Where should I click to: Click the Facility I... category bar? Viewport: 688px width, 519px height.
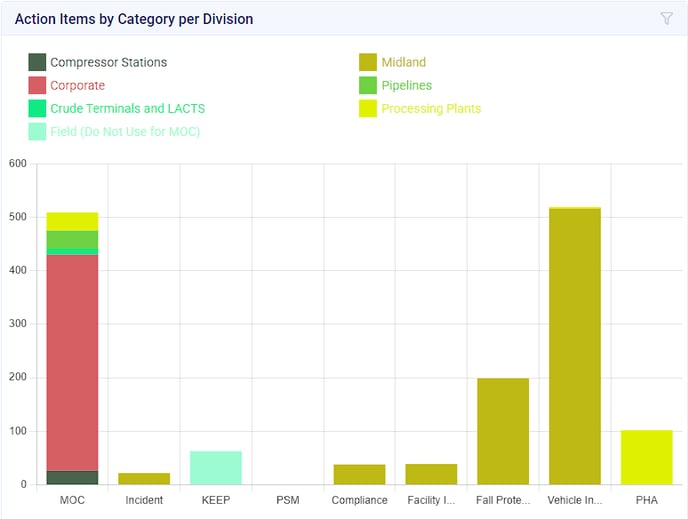pos(431,475)
